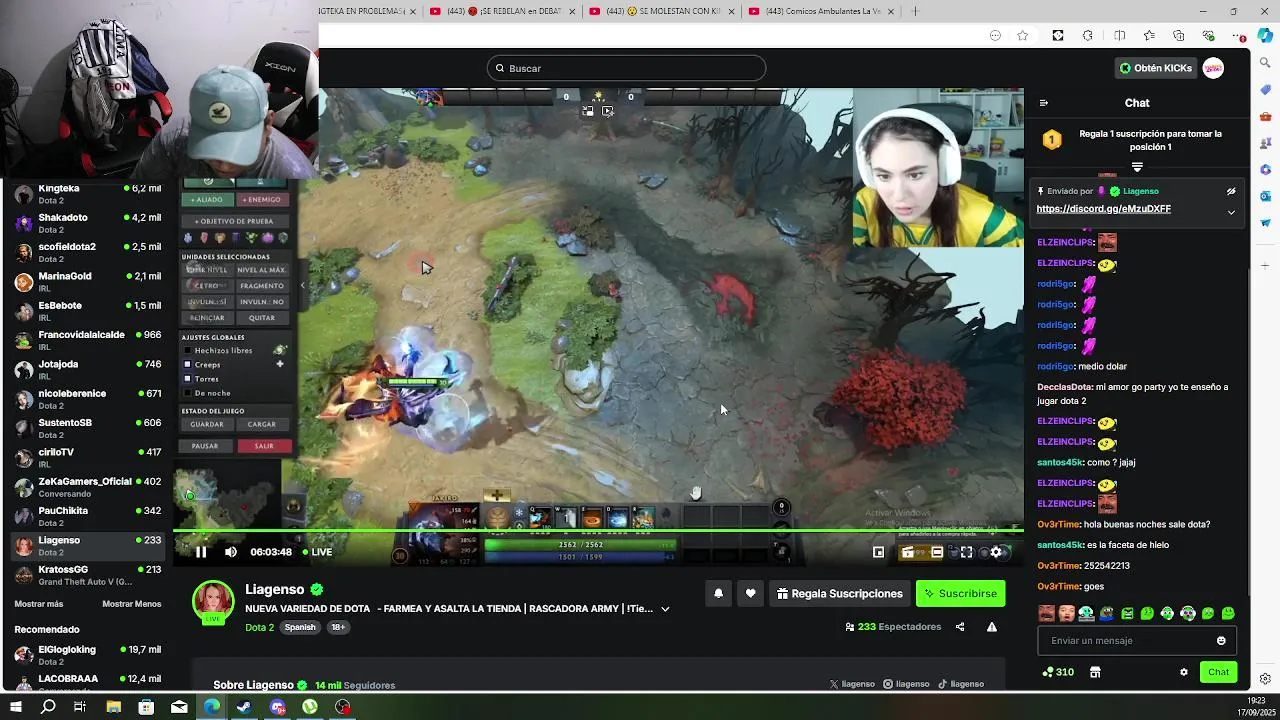
Task: Toggle the Creeps checkbox in game panel
Action: click(x=187, y=365)
